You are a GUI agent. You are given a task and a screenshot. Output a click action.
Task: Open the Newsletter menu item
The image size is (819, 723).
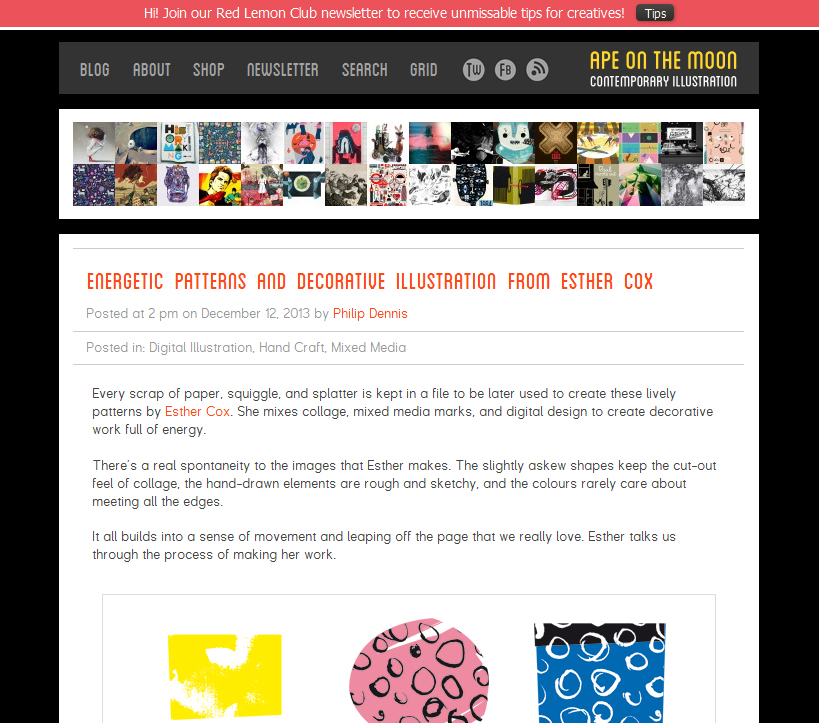tap(283, 70)
